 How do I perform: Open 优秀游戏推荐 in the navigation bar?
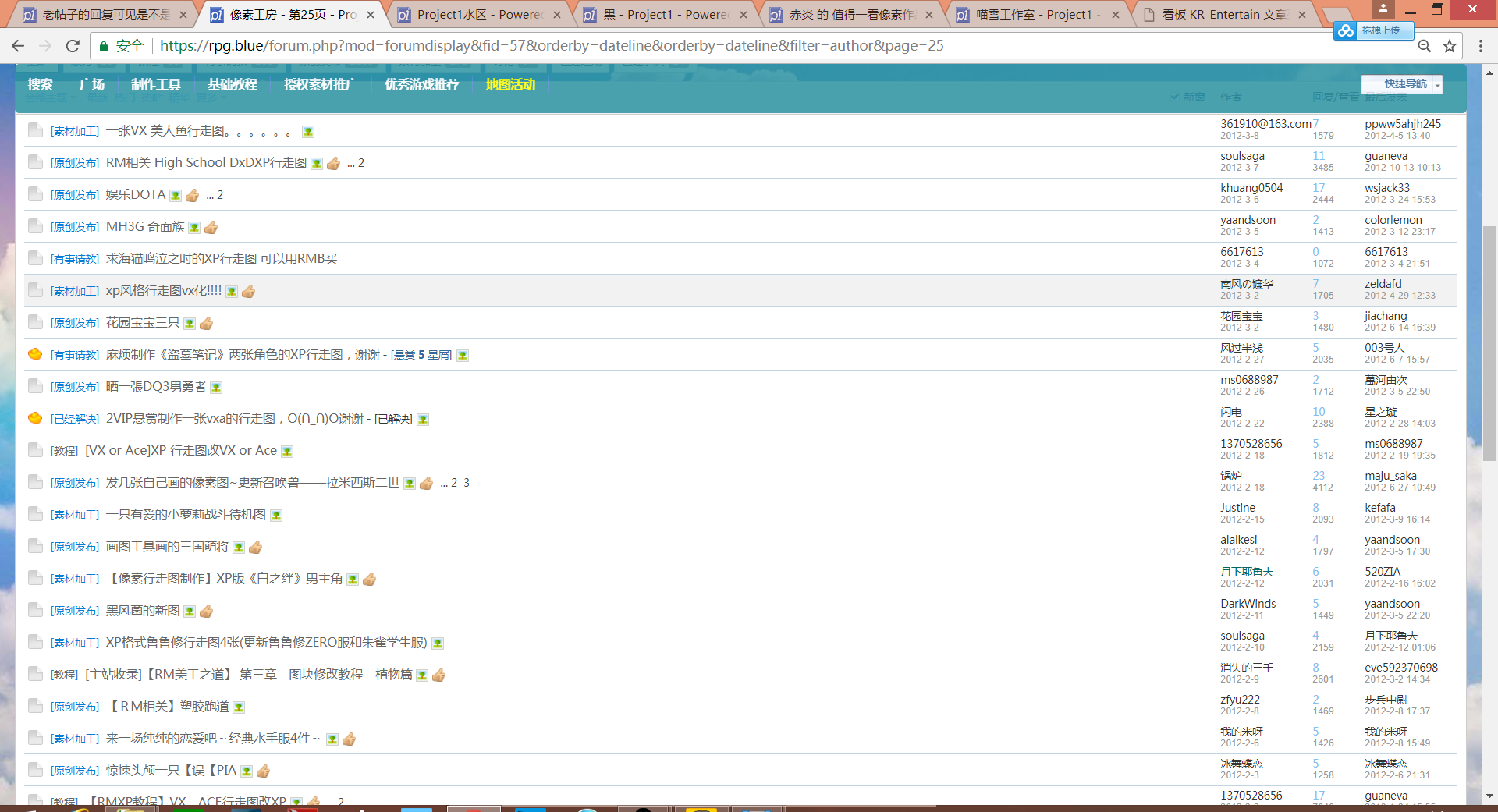coord(421,84)
